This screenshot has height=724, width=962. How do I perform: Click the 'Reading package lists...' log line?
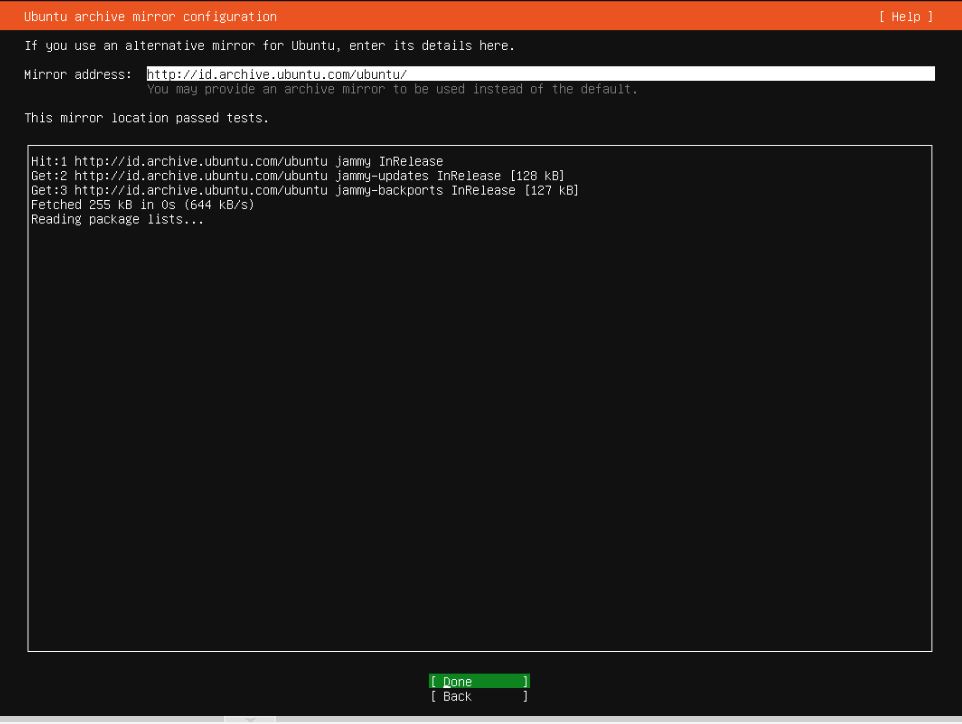pos(117,219)
